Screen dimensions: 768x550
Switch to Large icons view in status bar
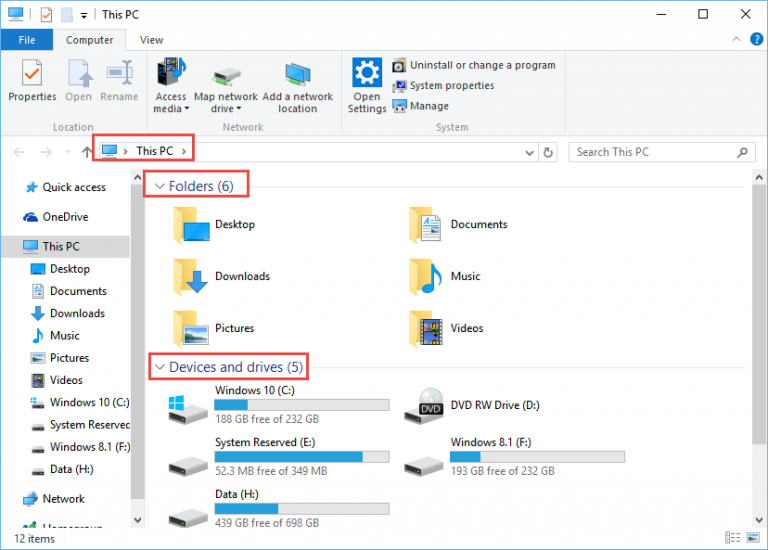coord(753,538)
